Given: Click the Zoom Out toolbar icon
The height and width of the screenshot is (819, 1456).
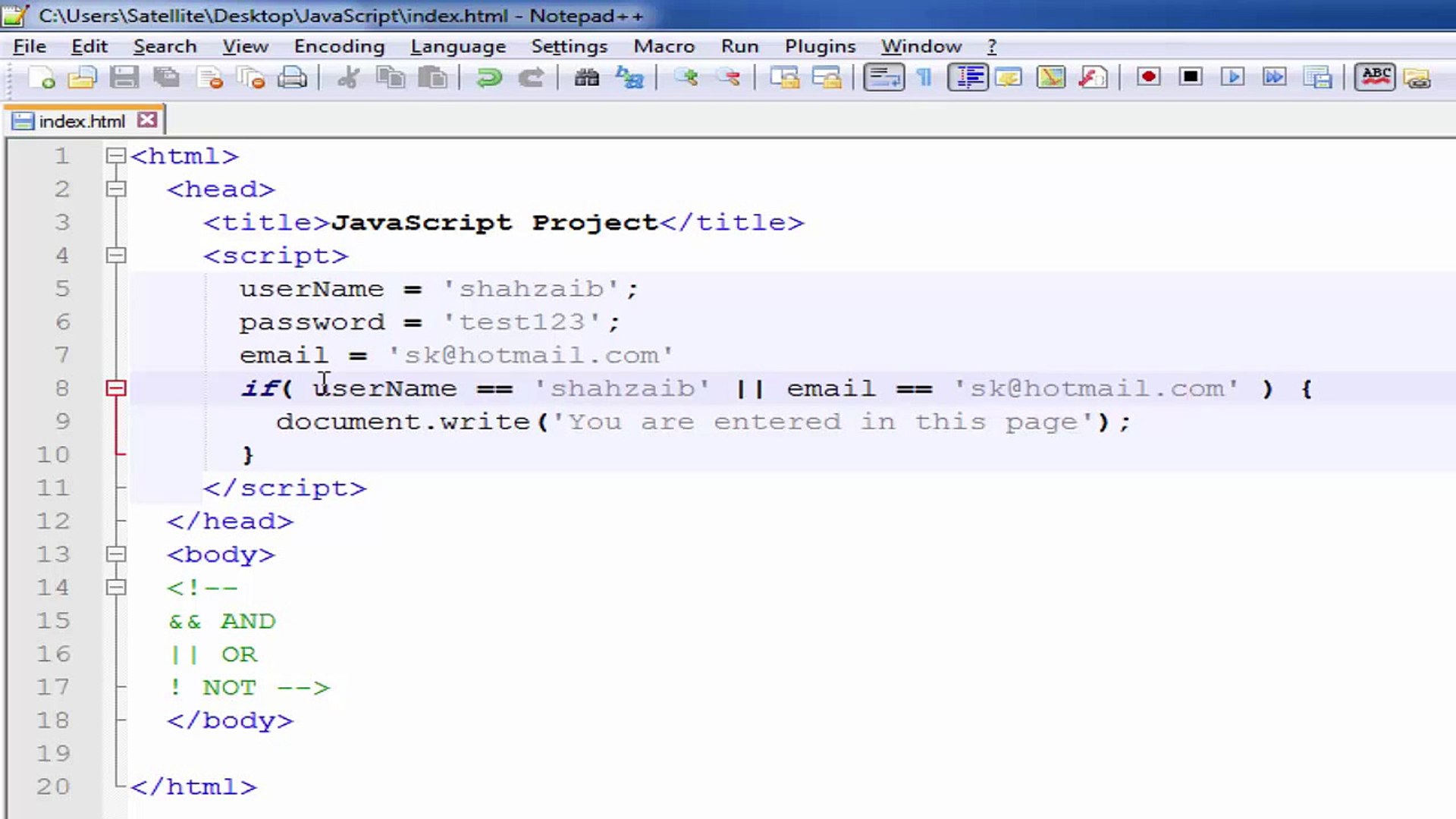Looking at the screenshot, I should [x=729, y=77].
